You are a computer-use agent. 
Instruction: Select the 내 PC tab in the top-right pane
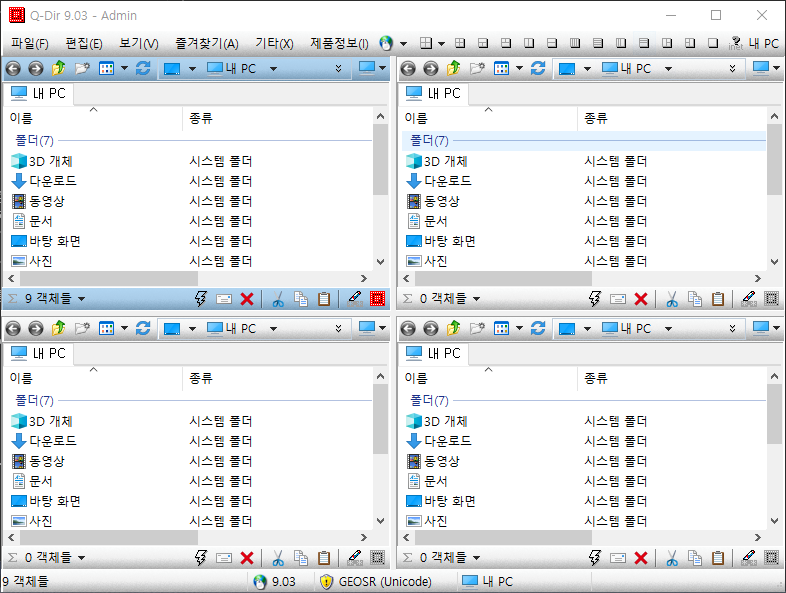434,94
